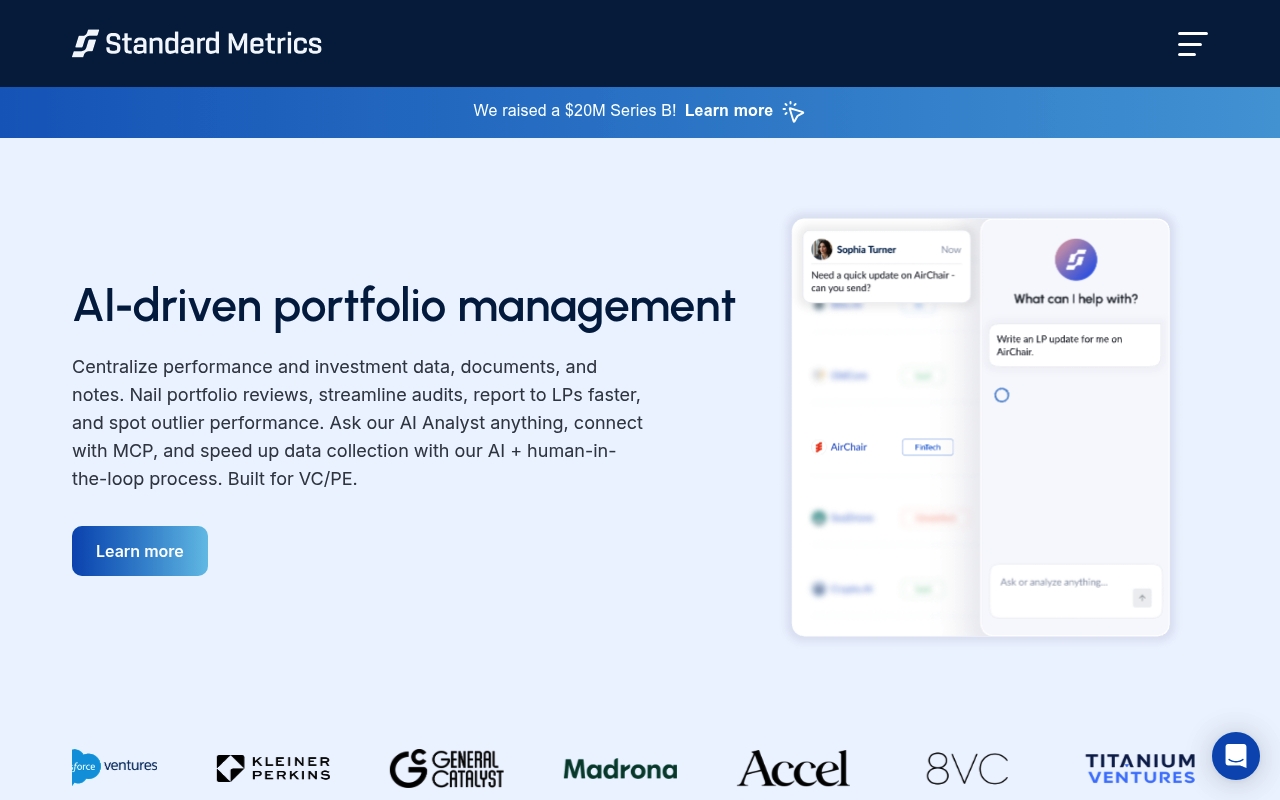The image size is (1280, 800).
Task: Click the "AI-driven portfolio management" headline
Action: pos(404,305)
